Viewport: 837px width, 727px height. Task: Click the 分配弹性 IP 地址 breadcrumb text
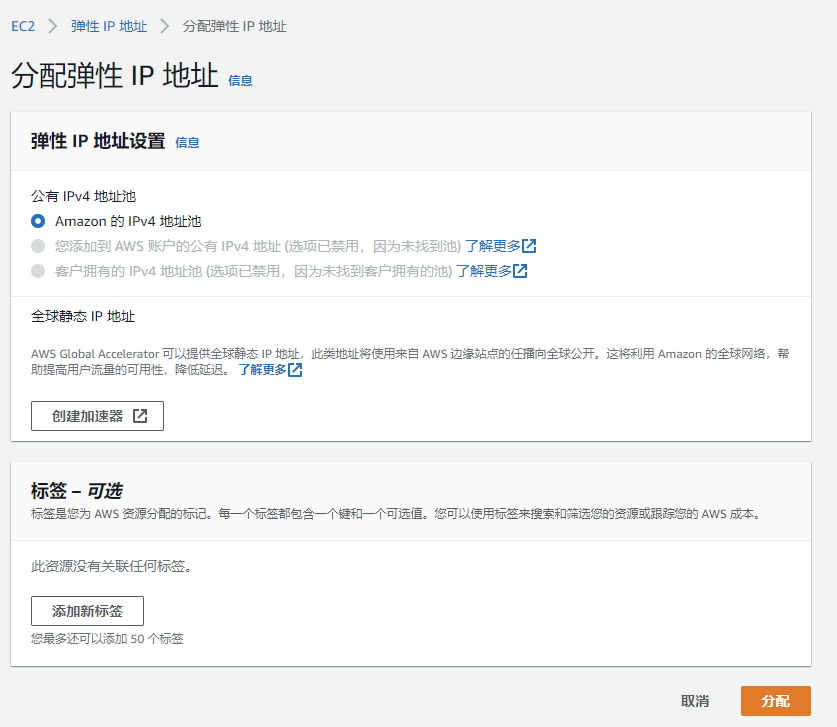pos(234,26)
